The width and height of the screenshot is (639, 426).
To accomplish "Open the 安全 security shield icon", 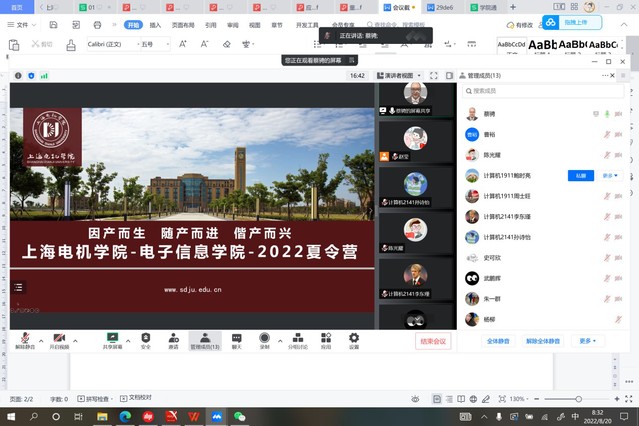I will point(146,338).
